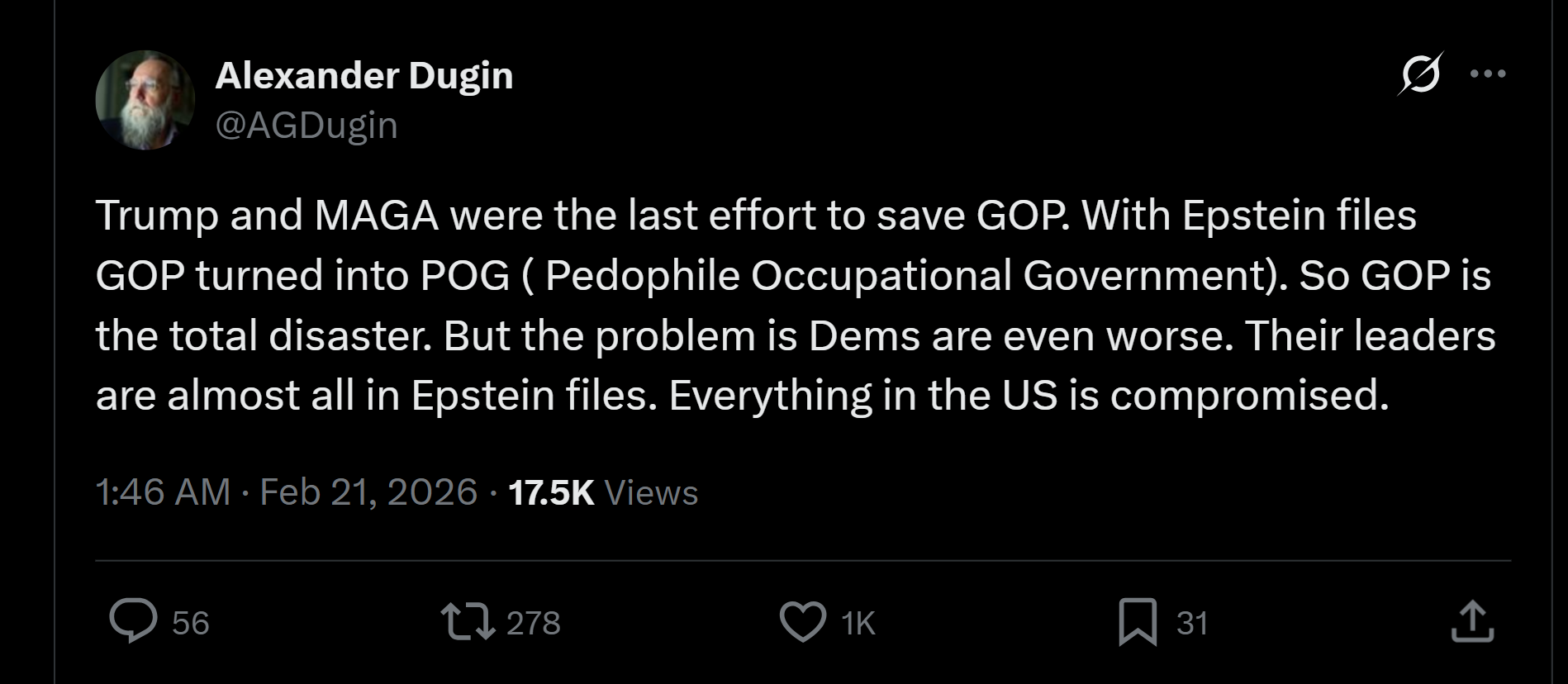Click the 17.5K view count number
This screenshot has width=1568, height=684.
[551, 492]
